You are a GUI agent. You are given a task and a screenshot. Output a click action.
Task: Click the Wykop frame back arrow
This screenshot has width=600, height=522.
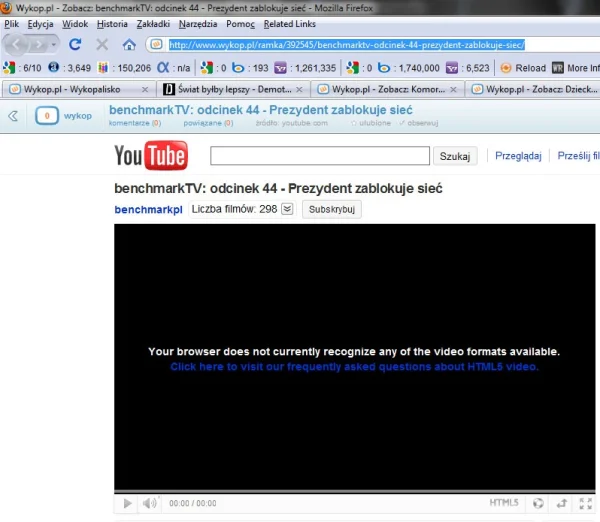tap(13, 116)
